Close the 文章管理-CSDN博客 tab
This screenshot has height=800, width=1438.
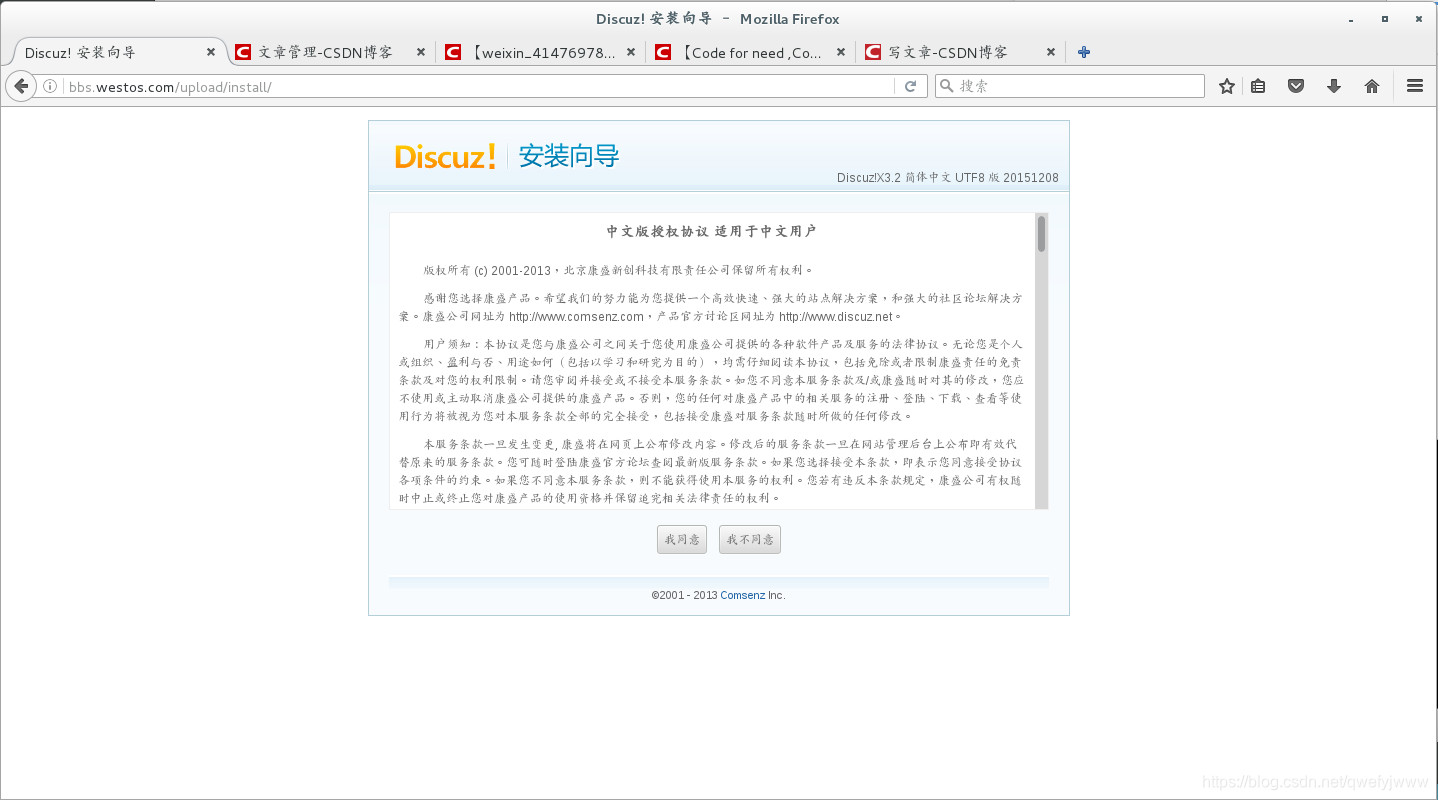421,52
